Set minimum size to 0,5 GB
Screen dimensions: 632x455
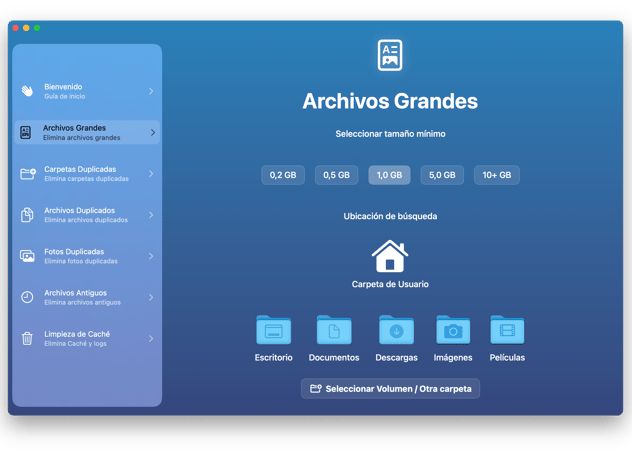click(337, 175)
